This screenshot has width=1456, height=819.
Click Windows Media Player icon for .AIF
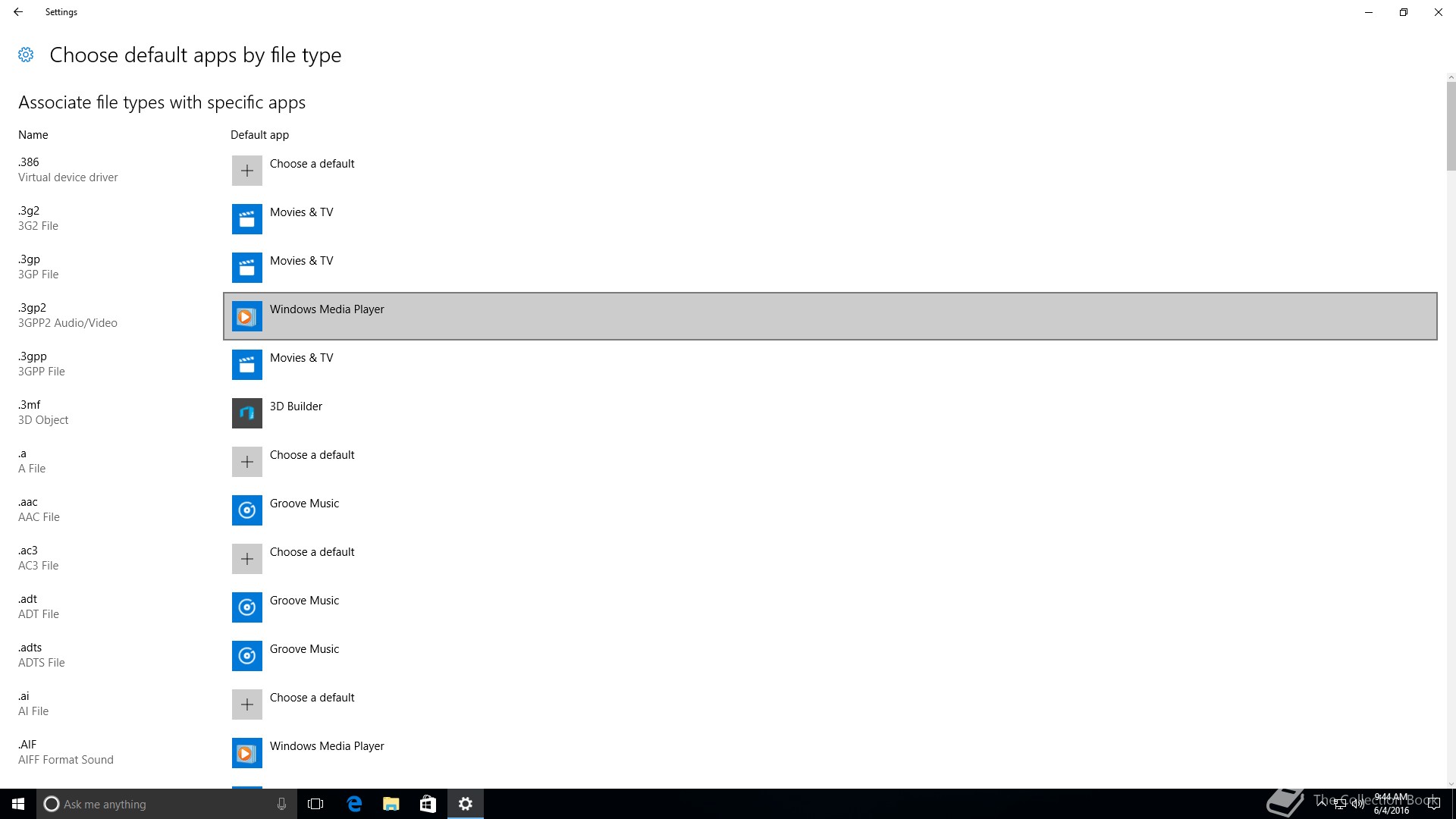point(247,753)
